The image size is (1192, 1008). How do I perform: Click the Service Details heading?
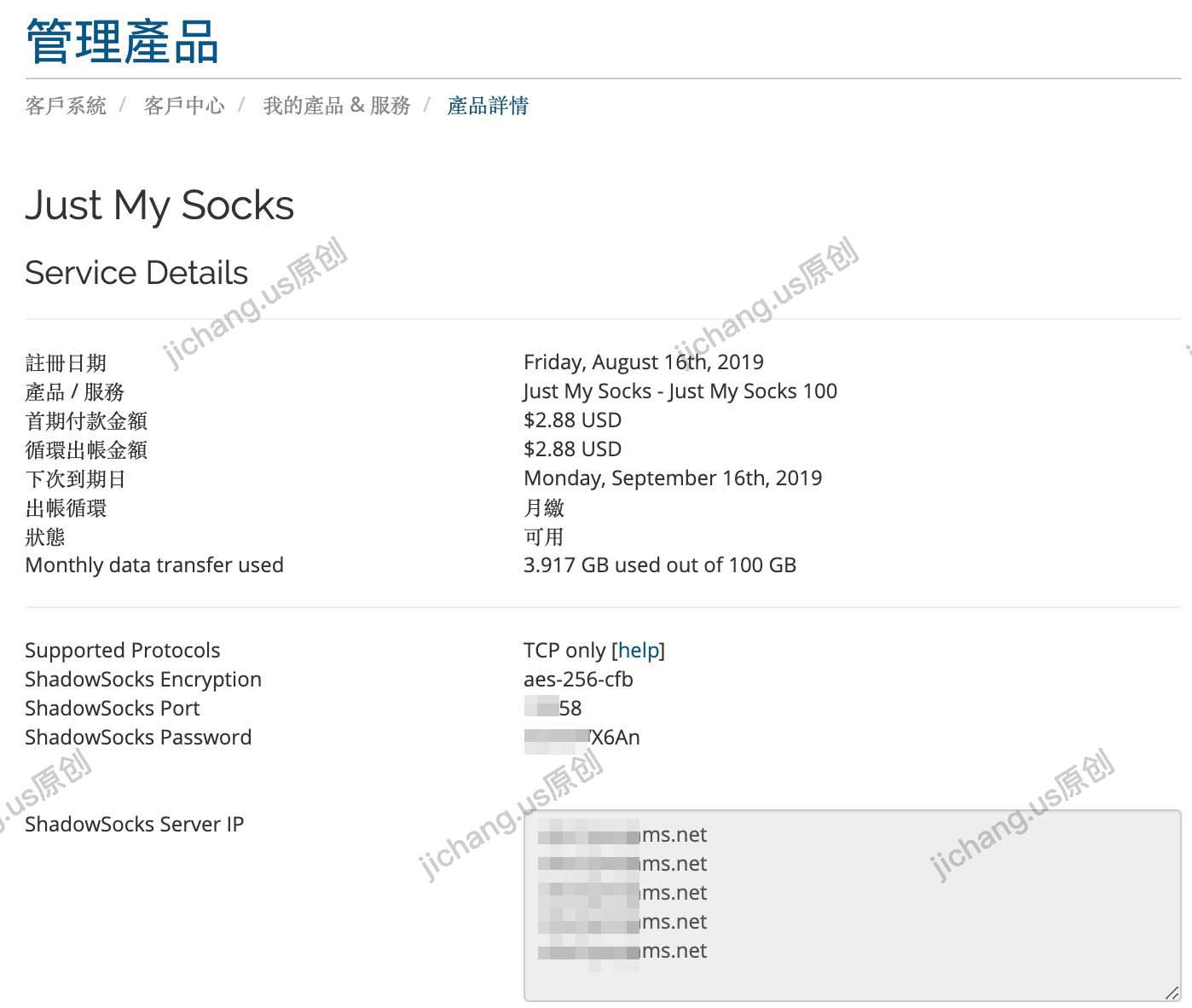tap(136, 273)
